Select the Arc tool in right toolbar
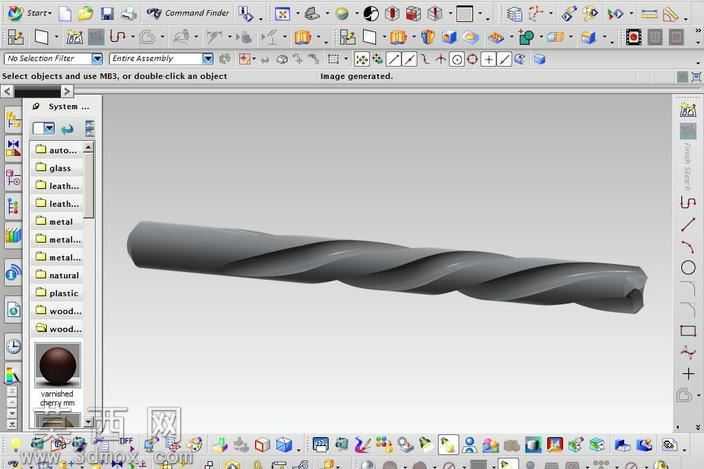Image resolution: width=704 pixels, height=469 pixels. pyautogui.click(x=688, y=246)
